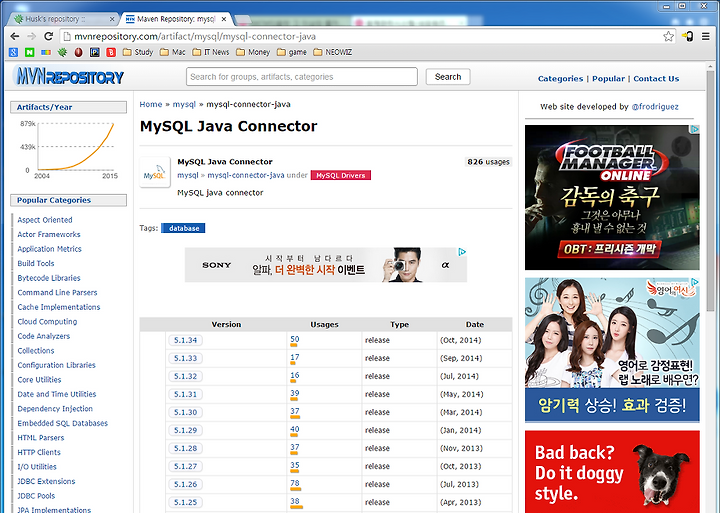The image size is (720, 513).
Task: View the 78 usages of 5.1.26
Action: (x=295, y=483)
